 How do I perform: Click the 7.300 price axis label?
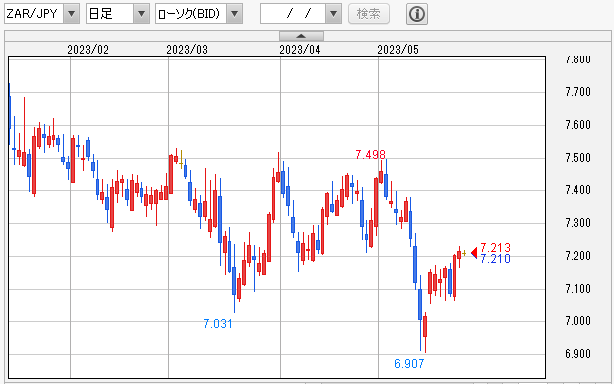pos(578,223)
